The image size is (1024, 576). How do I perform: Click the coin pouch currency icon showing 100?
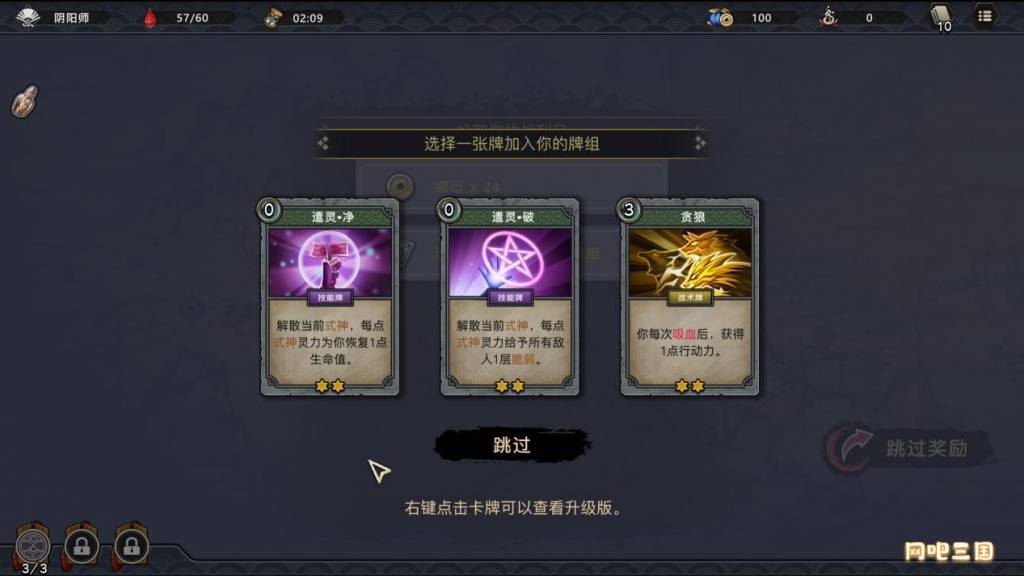point(720,18)
